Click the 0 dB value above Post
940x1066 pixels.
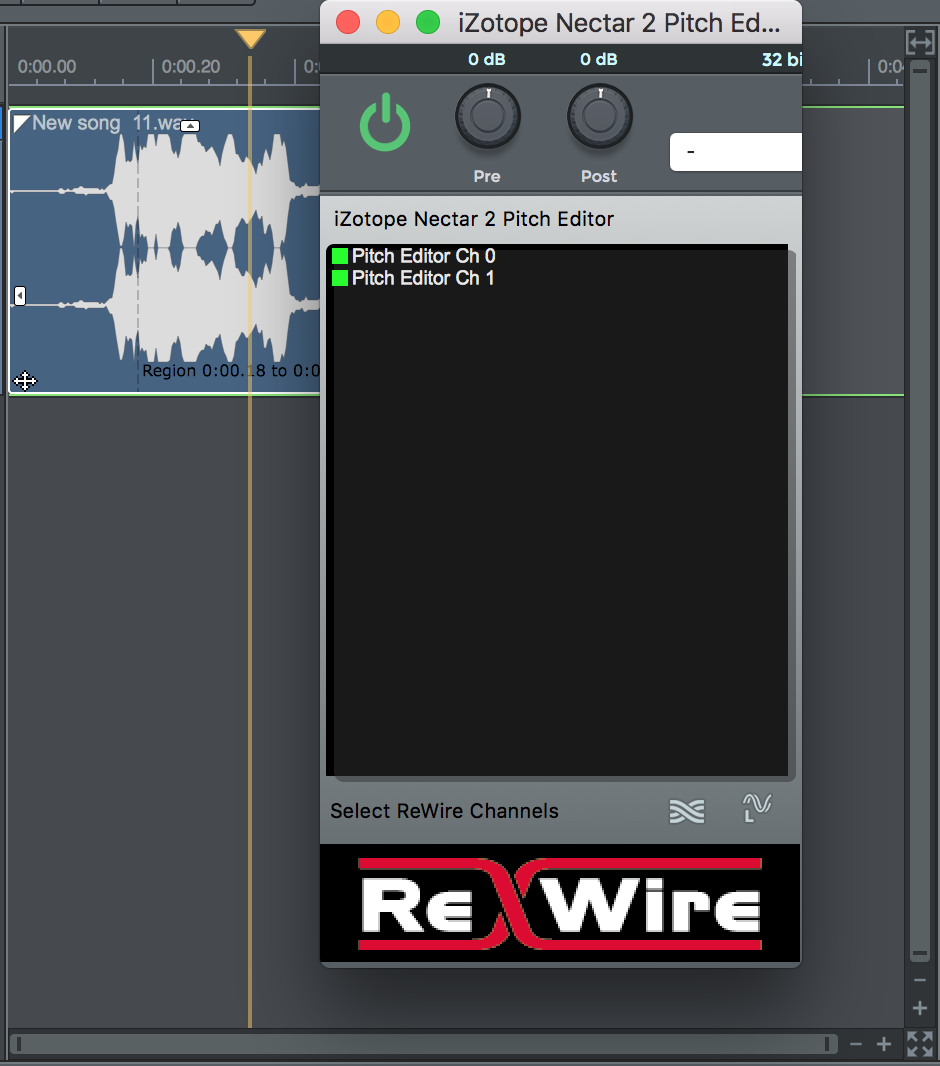coord(599,60)
